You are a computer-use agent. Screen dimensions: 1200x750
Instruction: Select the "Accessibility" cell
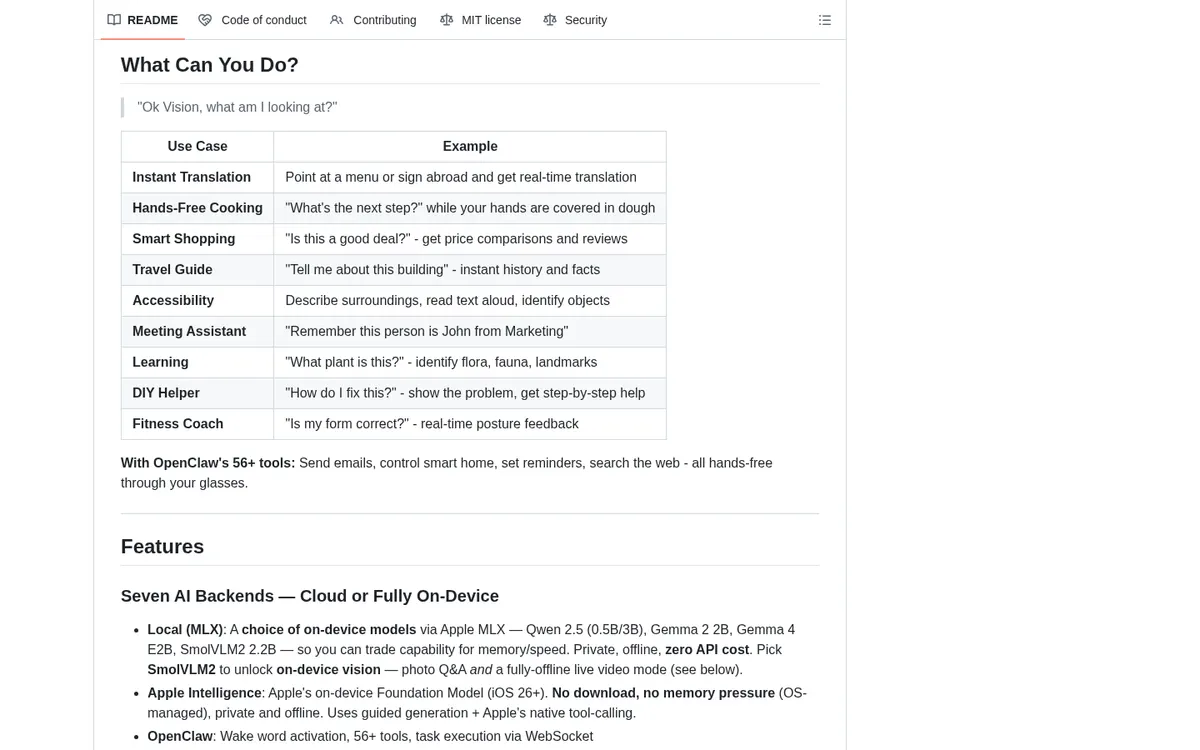(x=197, y=300)
